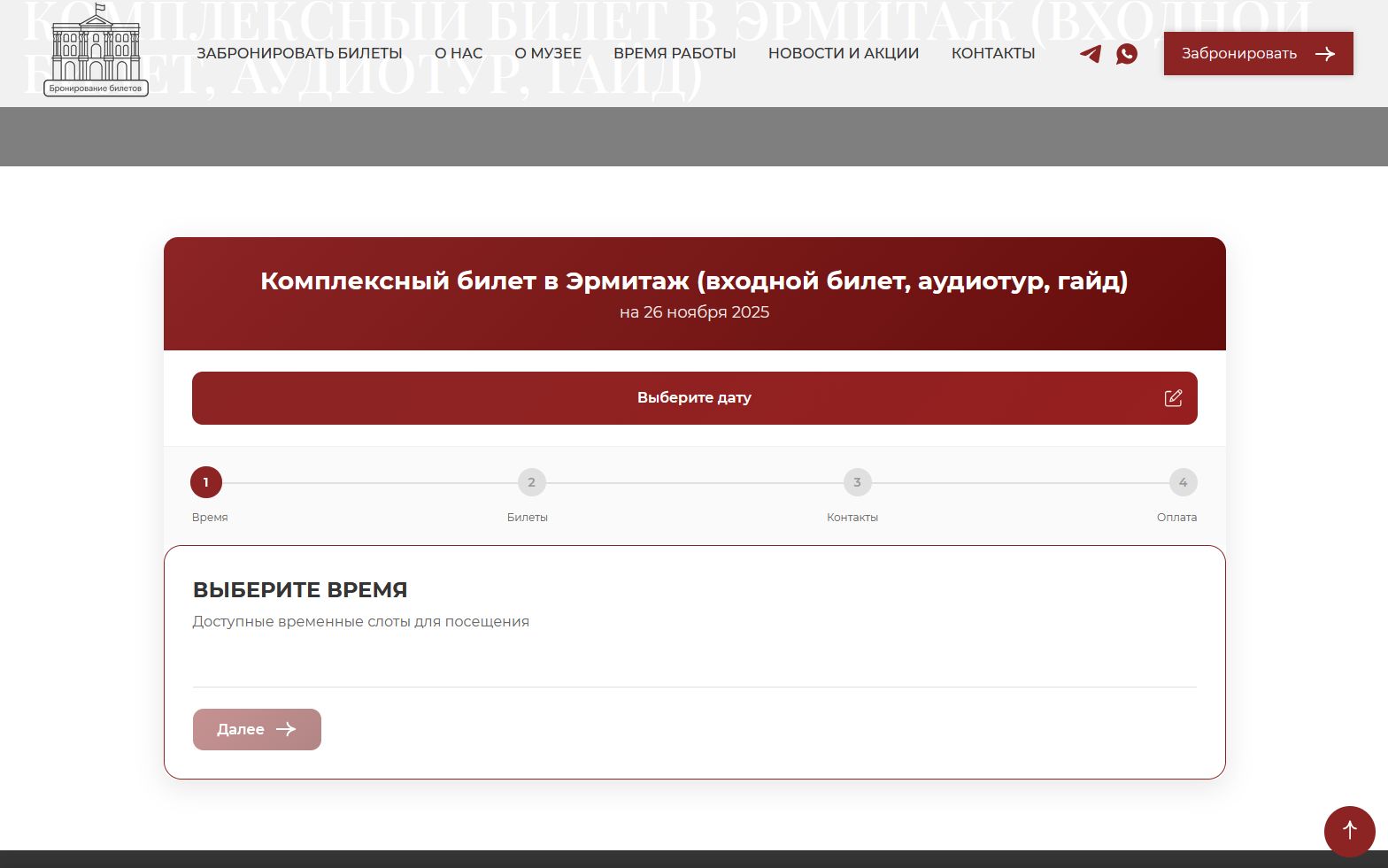1388x868 pixels.
Task: Open О МУЗЕЕ menu item
Action: pyautogui.click(x=548, y=53)
